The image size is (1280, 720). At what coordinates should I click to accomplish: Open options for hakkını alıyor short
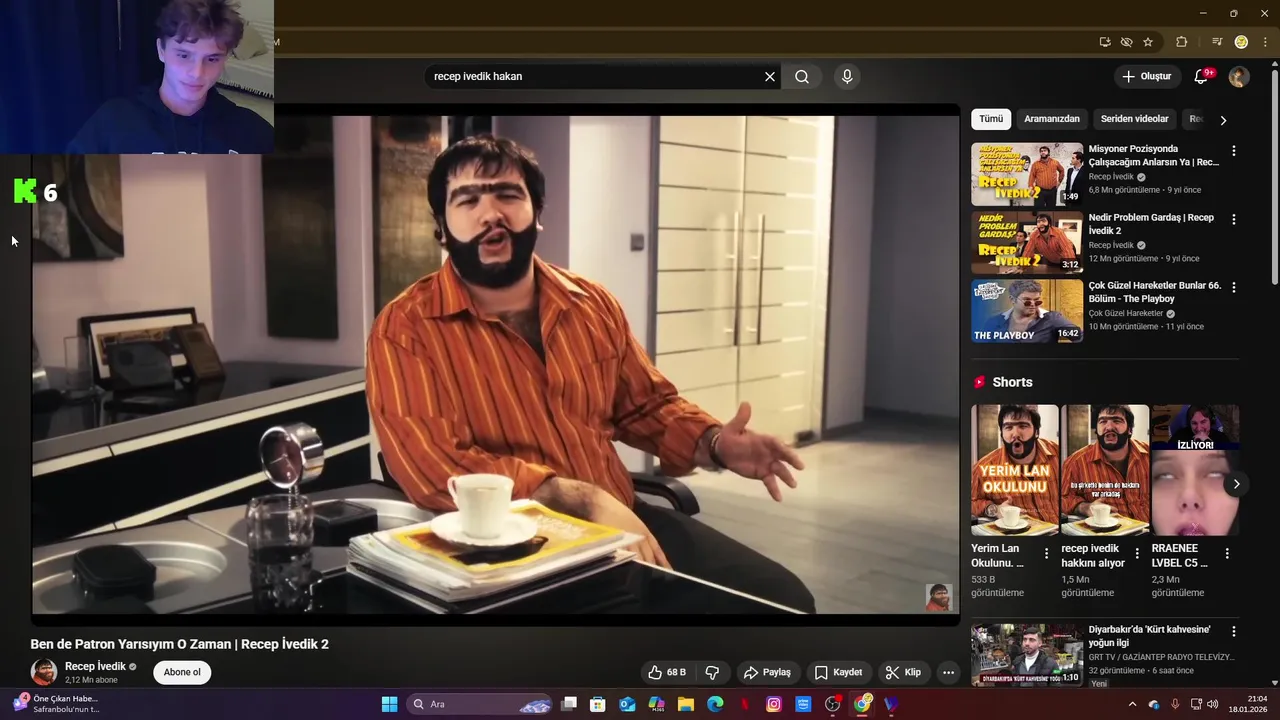click(x=1137, y=553)
